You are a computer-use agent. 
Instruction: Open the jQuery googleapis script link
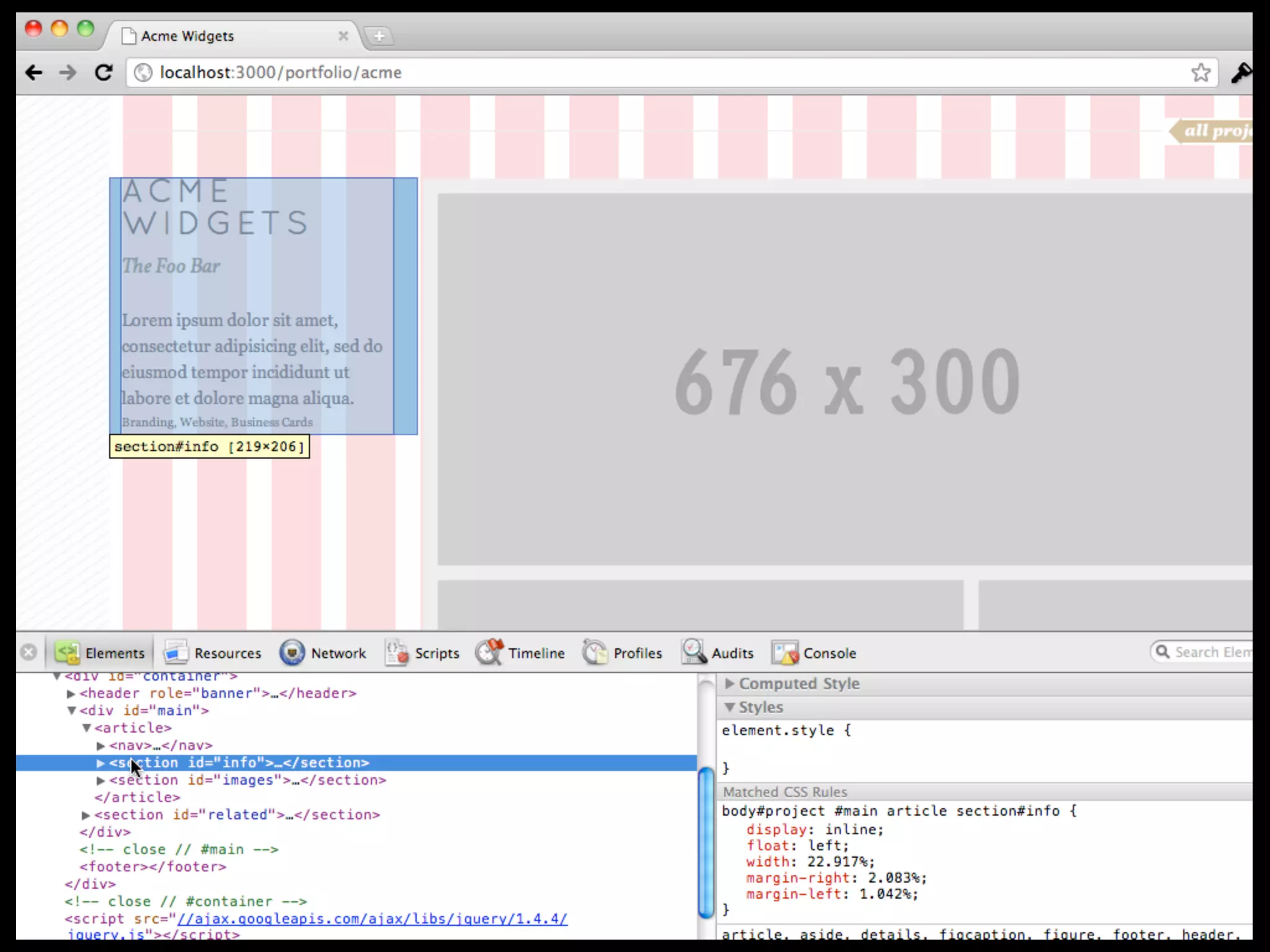click(x=372, y=919)
